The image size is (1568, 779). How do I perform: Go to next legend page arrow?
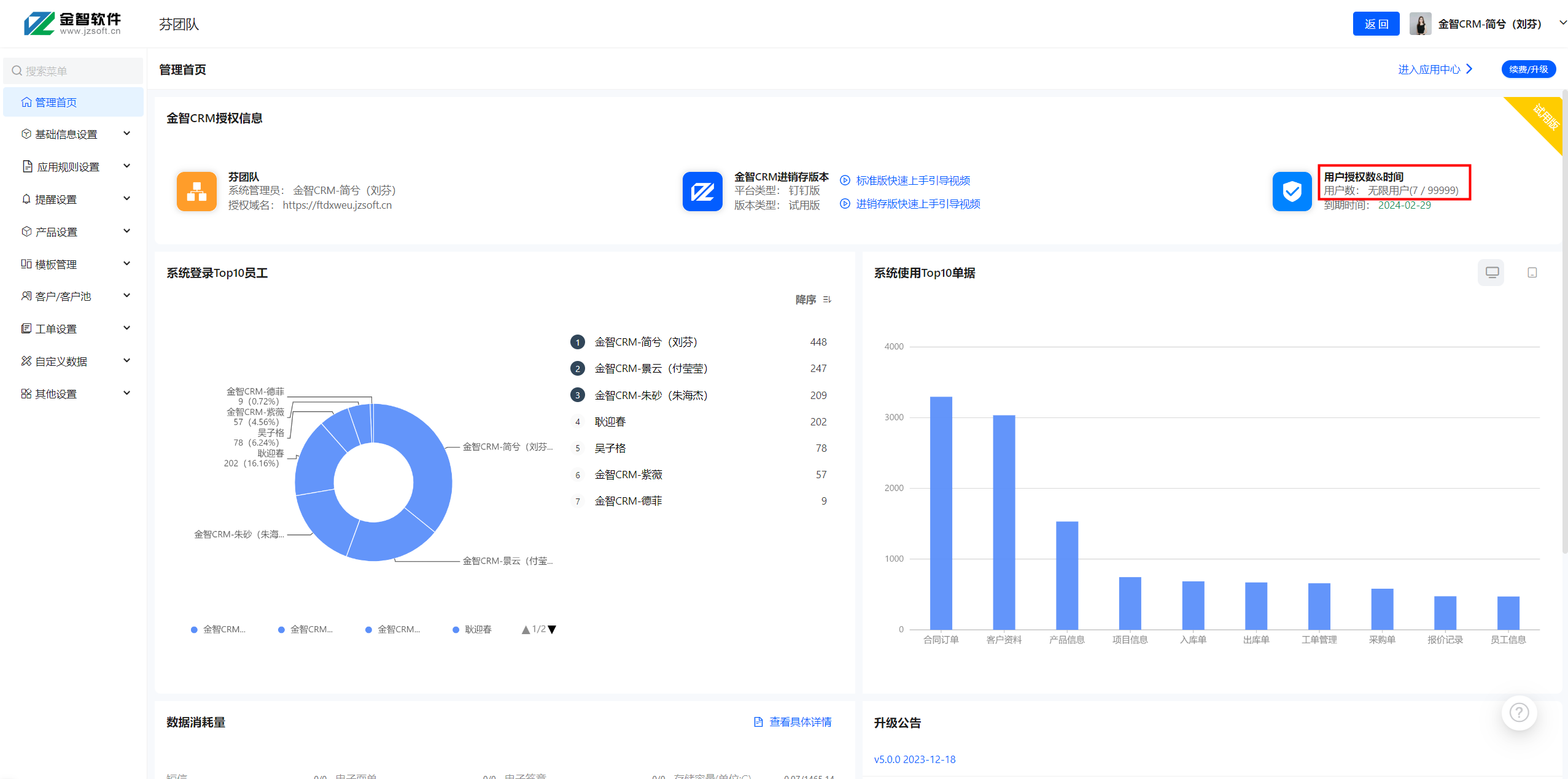click(x=552, y=630)
